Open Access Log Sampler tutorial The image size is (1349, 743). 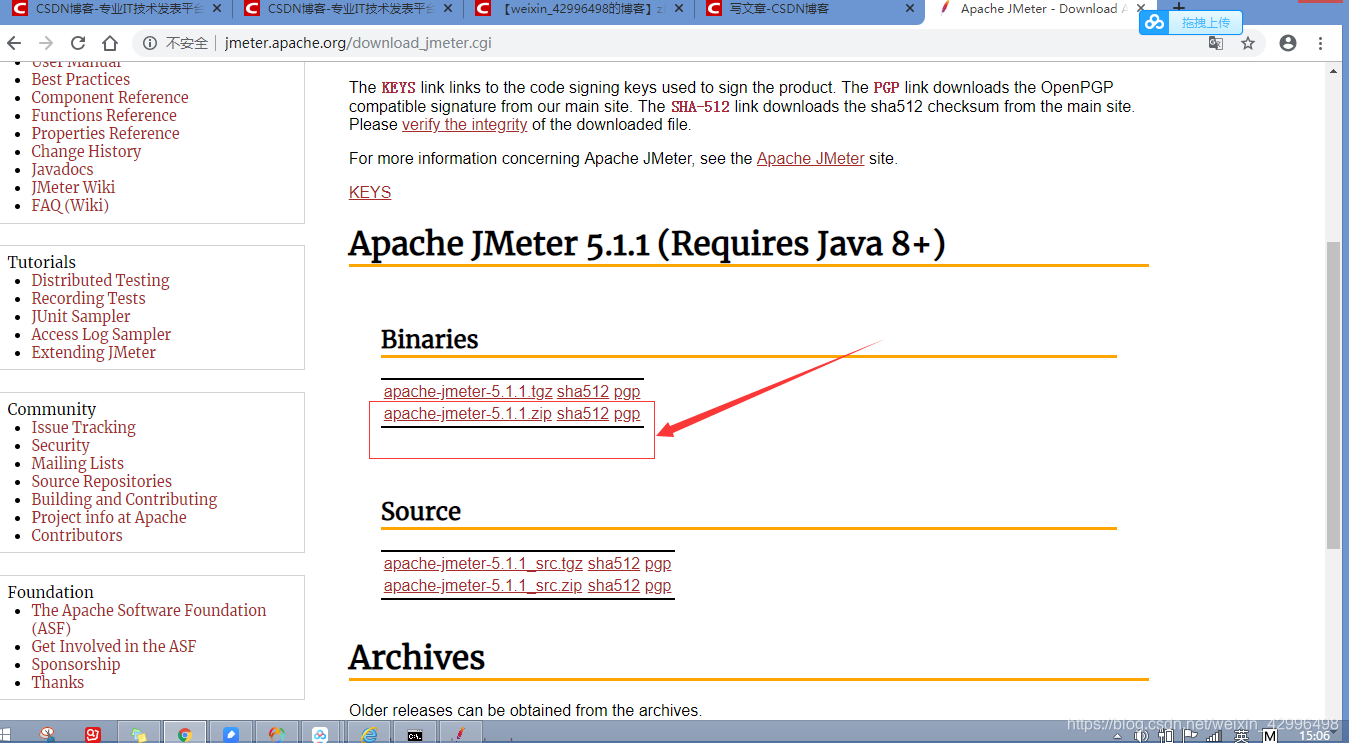(101, 335)
